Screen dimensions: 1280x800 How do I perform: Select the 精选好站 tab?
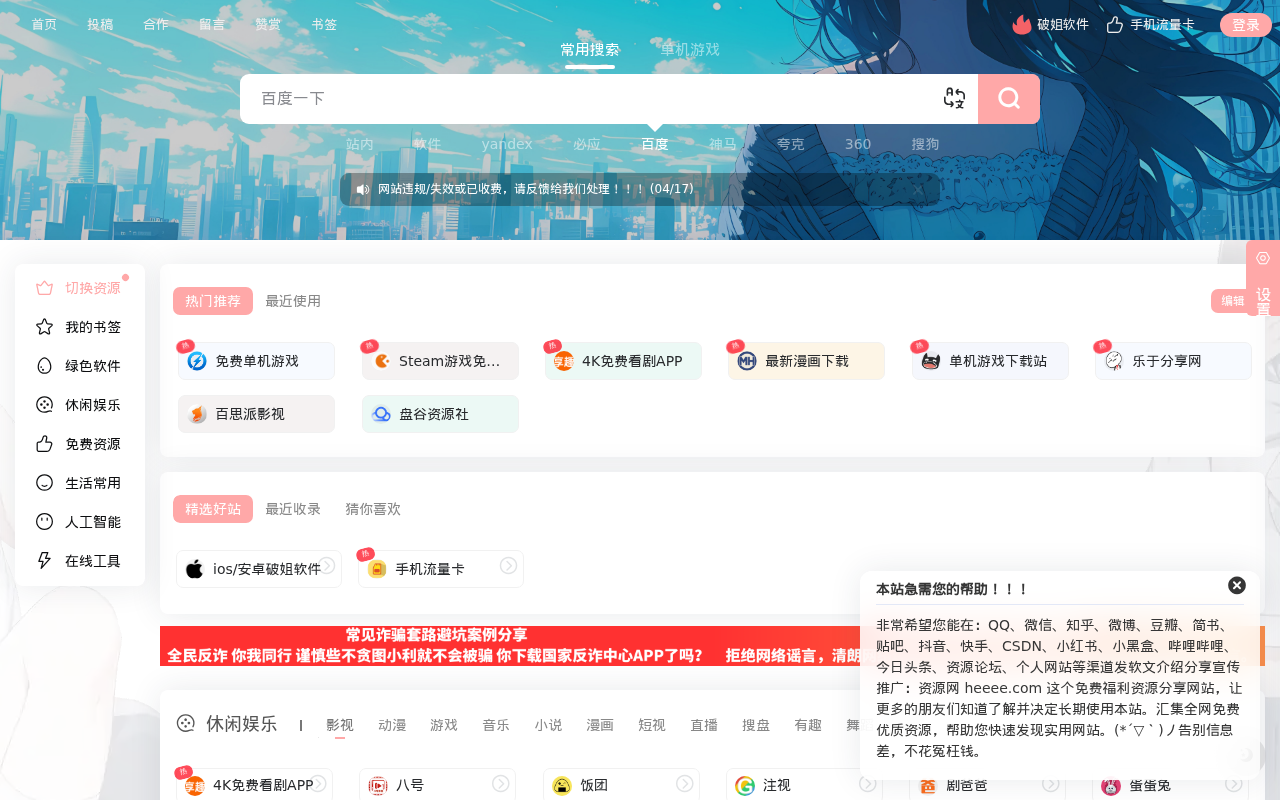213,509
